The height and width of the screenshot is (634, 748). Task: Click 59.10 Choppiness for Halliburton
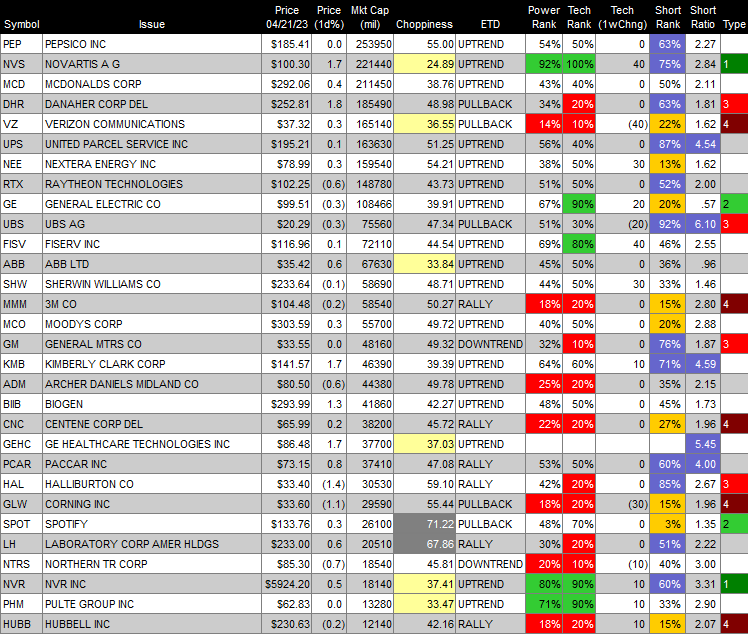click(424, 485)
